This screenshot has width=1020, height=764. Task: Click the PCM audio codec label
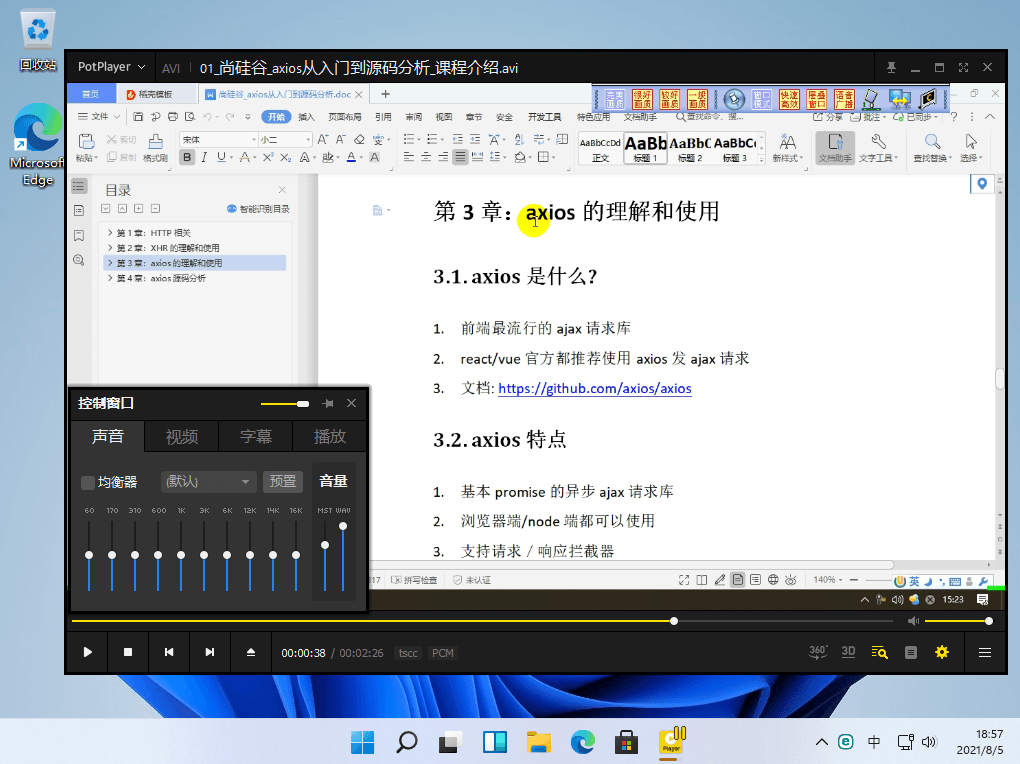click(443, 653)
